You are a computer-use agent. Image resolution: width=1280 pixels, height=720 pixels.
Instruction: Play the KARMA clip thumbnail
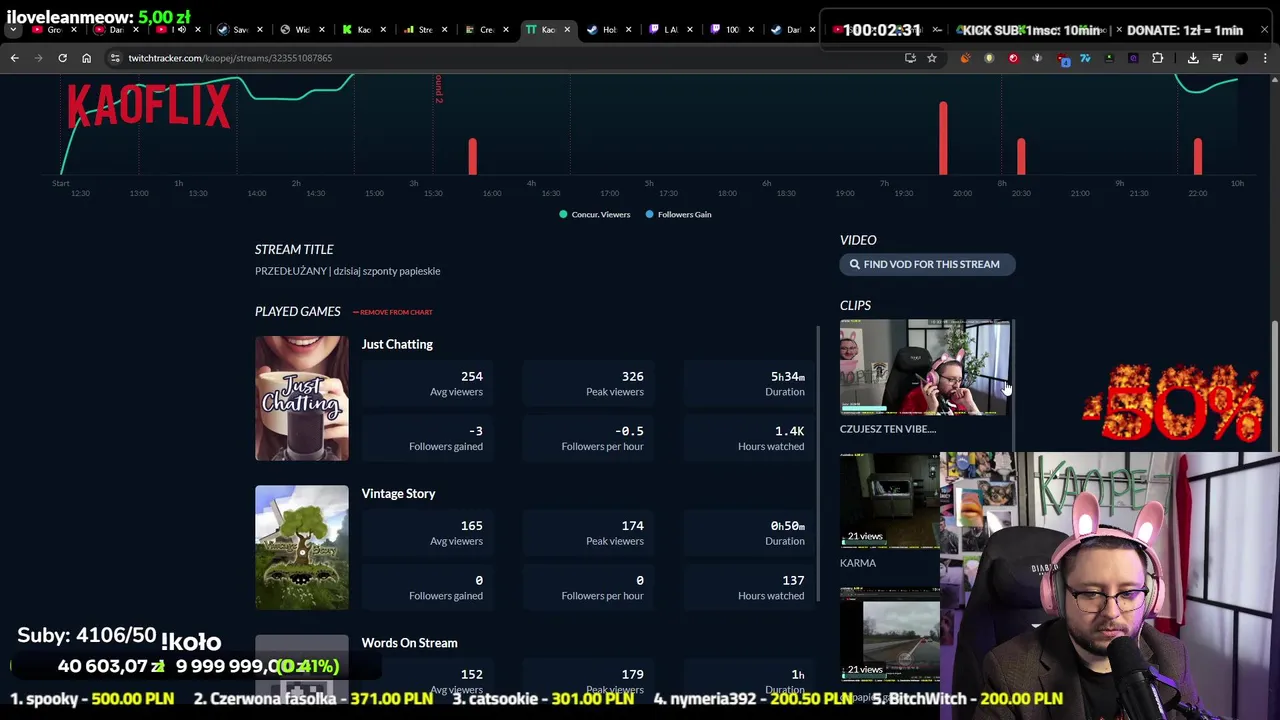click(x=890, y=500)
